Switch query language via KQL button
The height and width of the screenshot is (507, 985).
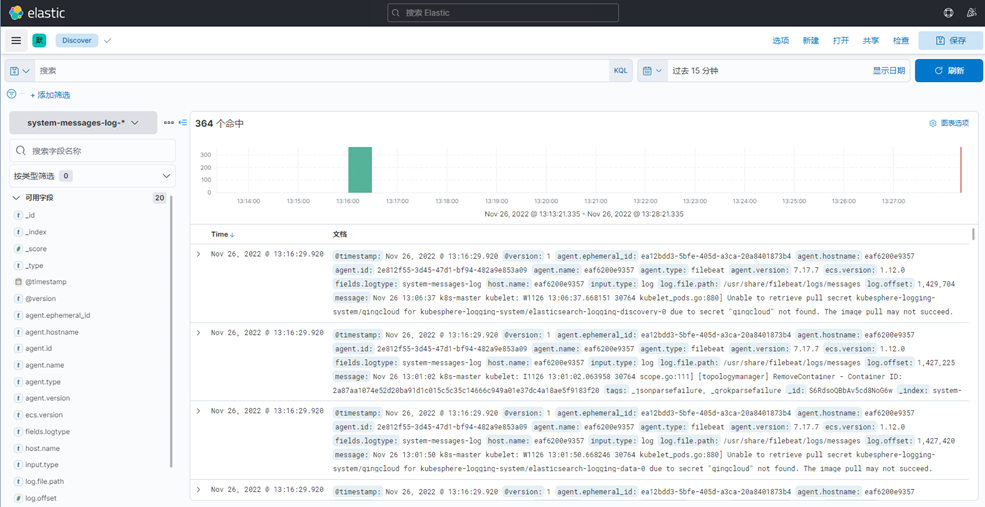[620, 71]
